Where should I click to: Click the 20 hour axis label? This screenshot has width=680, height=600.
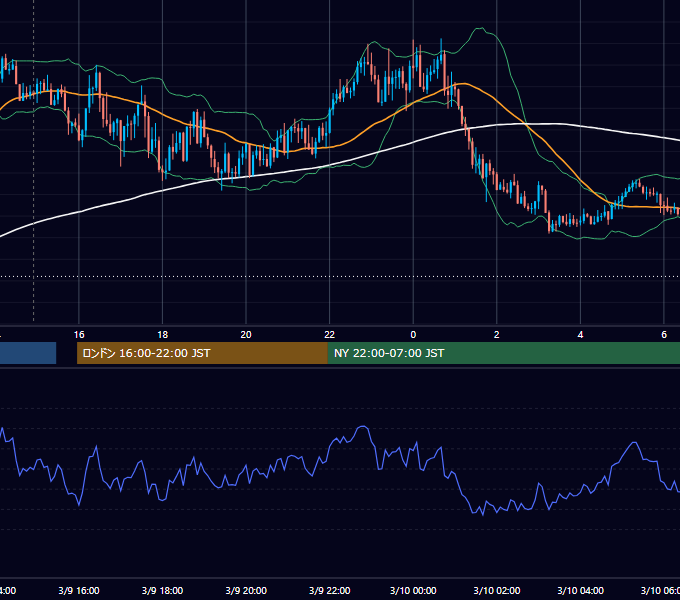[246, 335]
